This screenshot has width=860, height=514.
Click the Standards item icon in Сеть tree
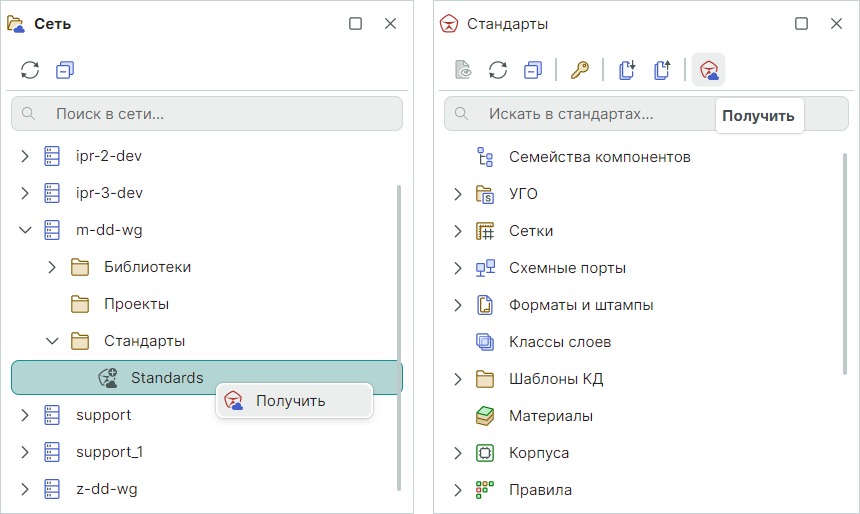108,378
